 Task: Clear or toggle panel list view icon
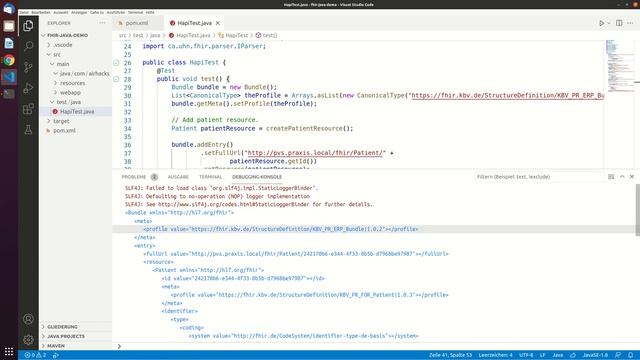[x=611, y=177]
